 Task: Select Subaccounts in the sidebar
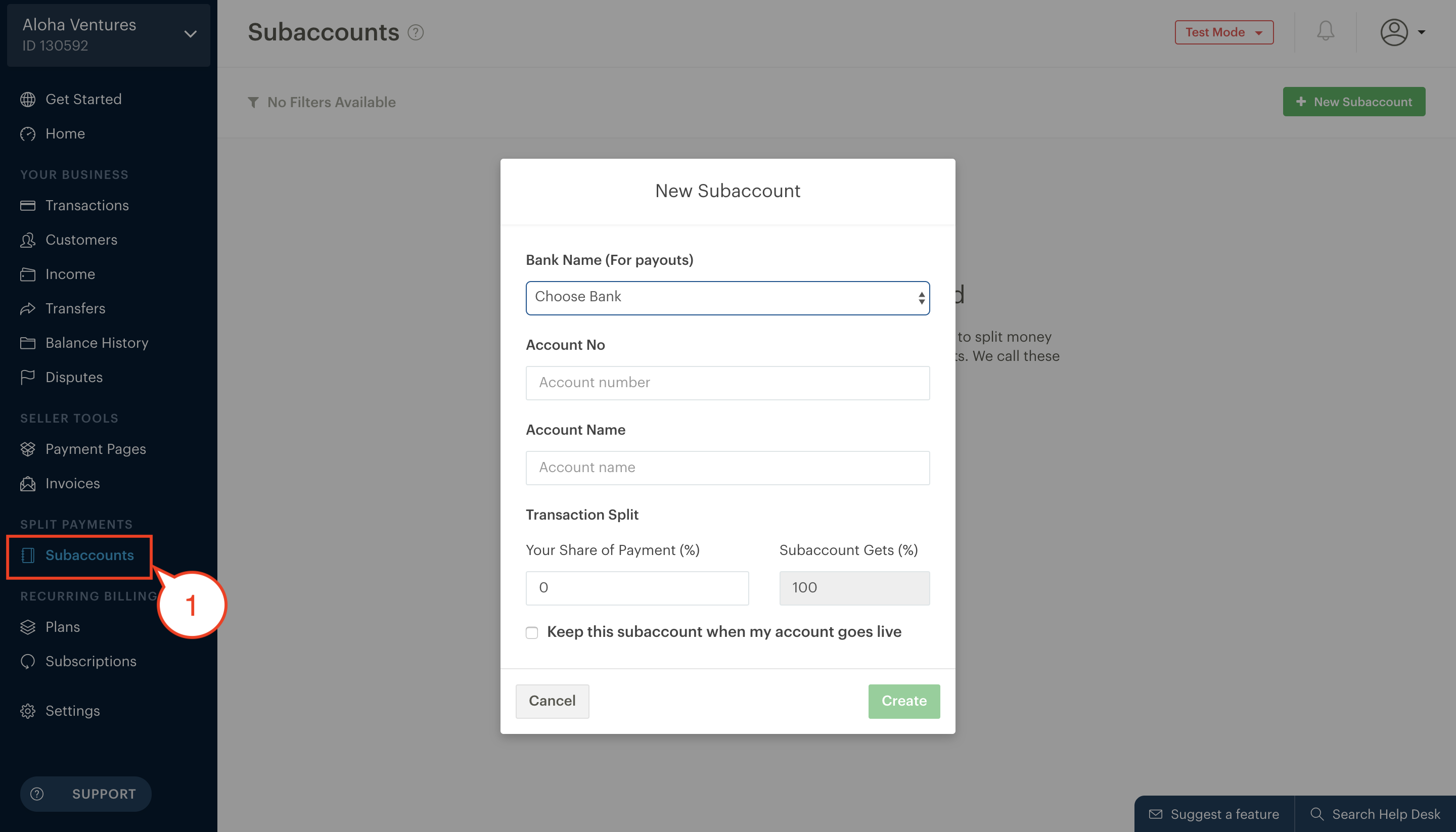pyautogui.click(x=89, y=556)
